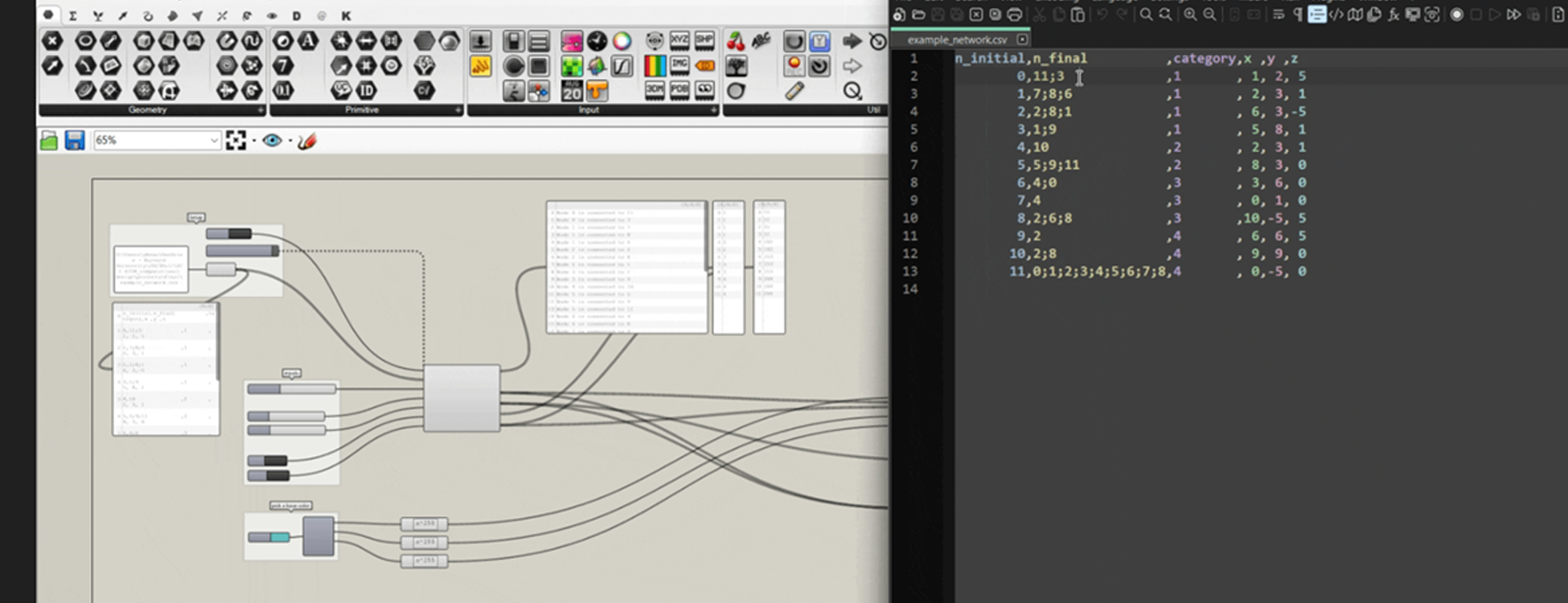Click the Zoom Out icon in Notepad++

click(x=1209, y=14)
